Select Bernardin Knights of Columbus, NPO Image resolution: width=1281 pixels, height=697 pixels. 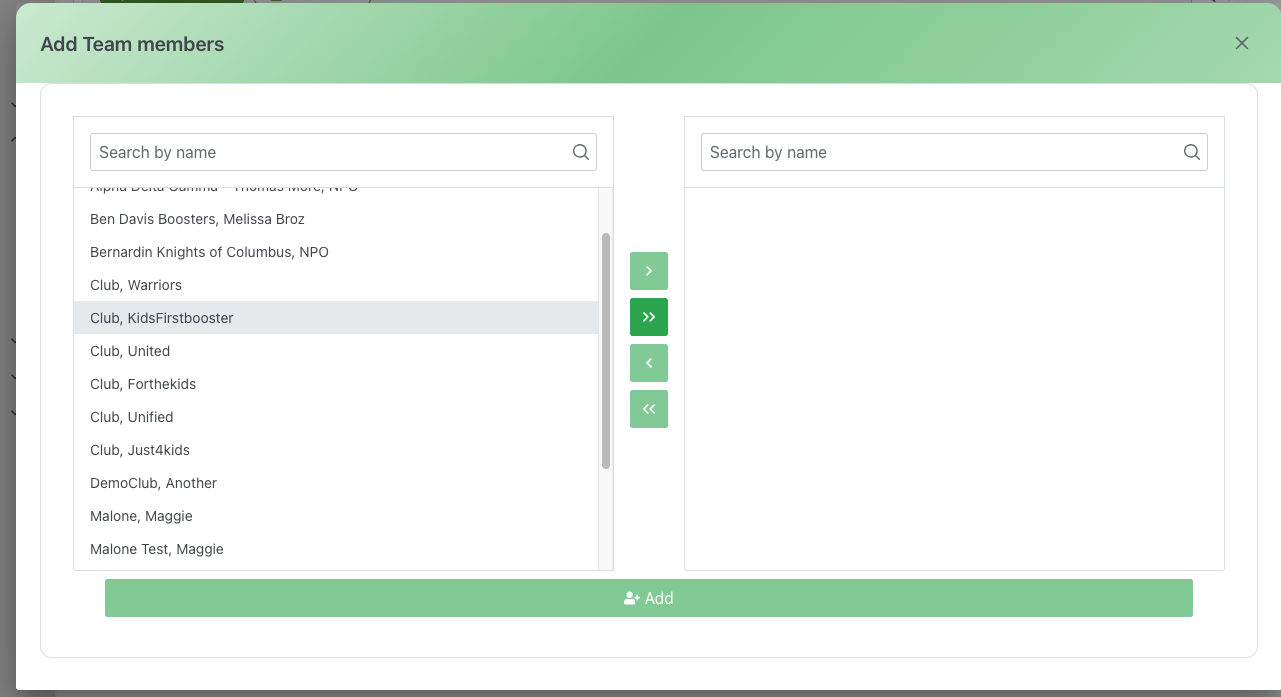coord(209,252)
